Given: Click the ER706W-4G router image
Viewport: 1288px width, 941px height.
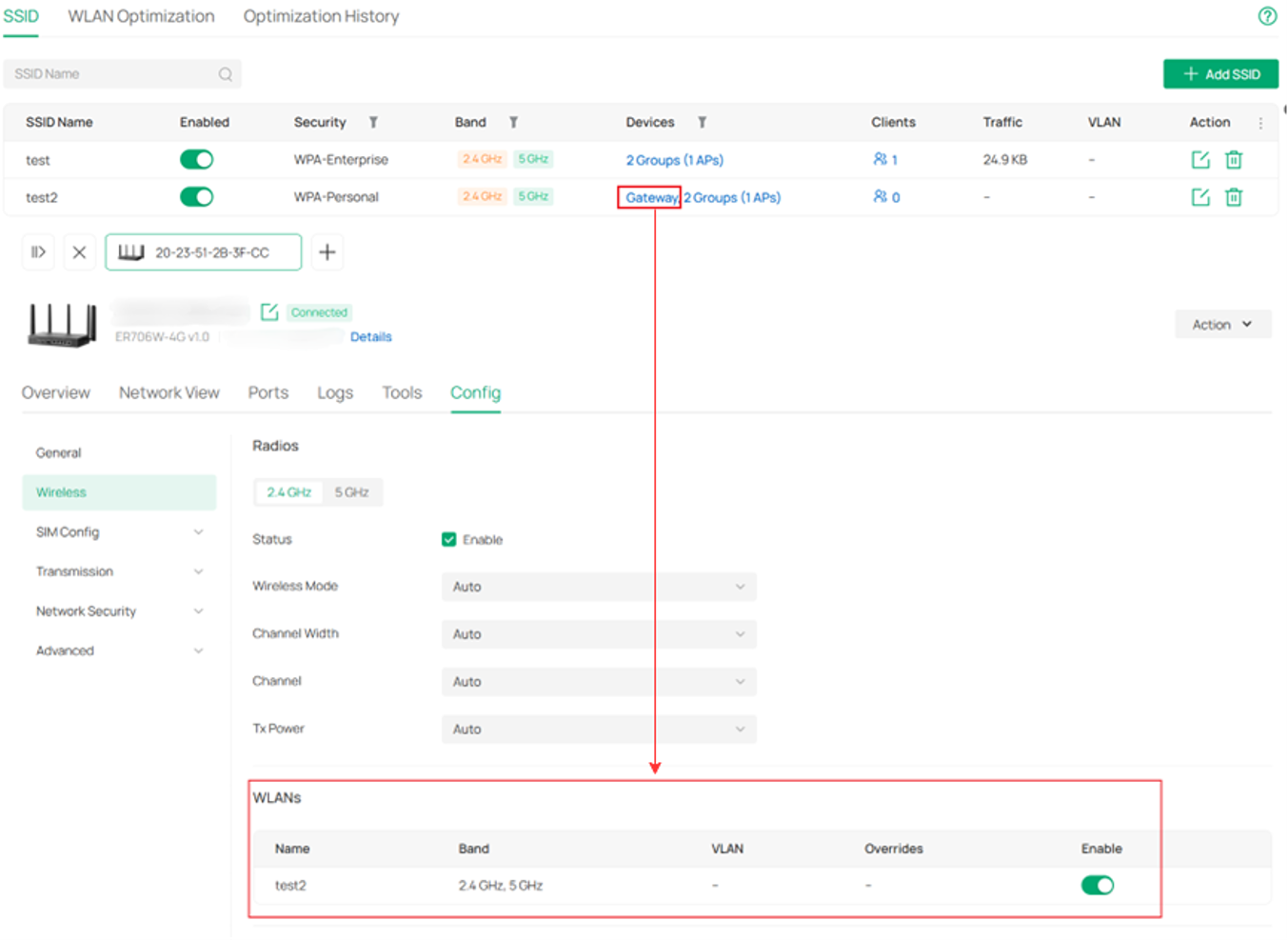Looking at the screenshot, I should pos(62,326).
